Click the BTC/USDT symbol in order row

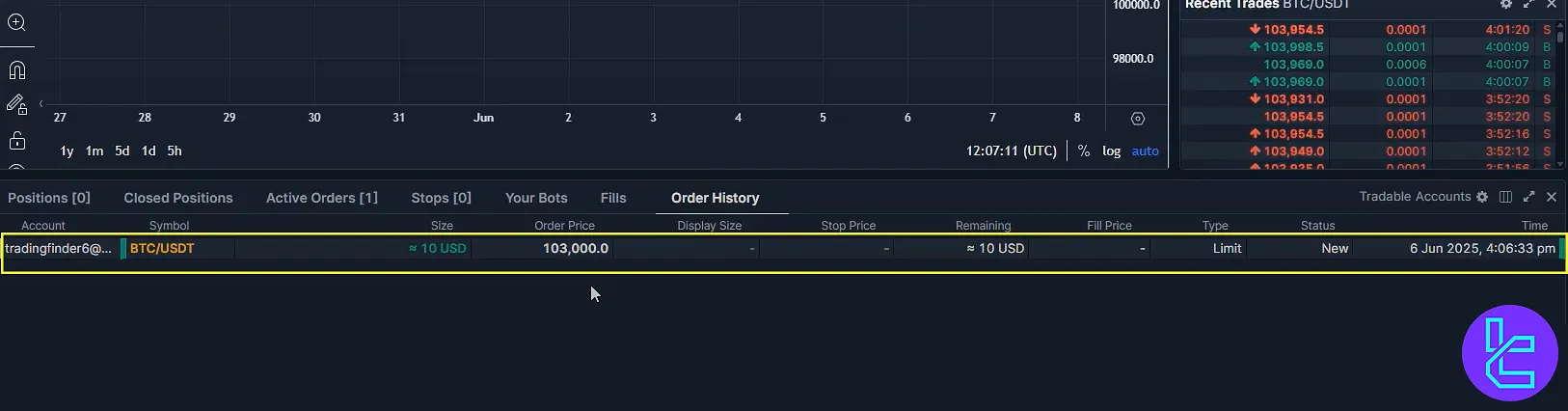162,248
